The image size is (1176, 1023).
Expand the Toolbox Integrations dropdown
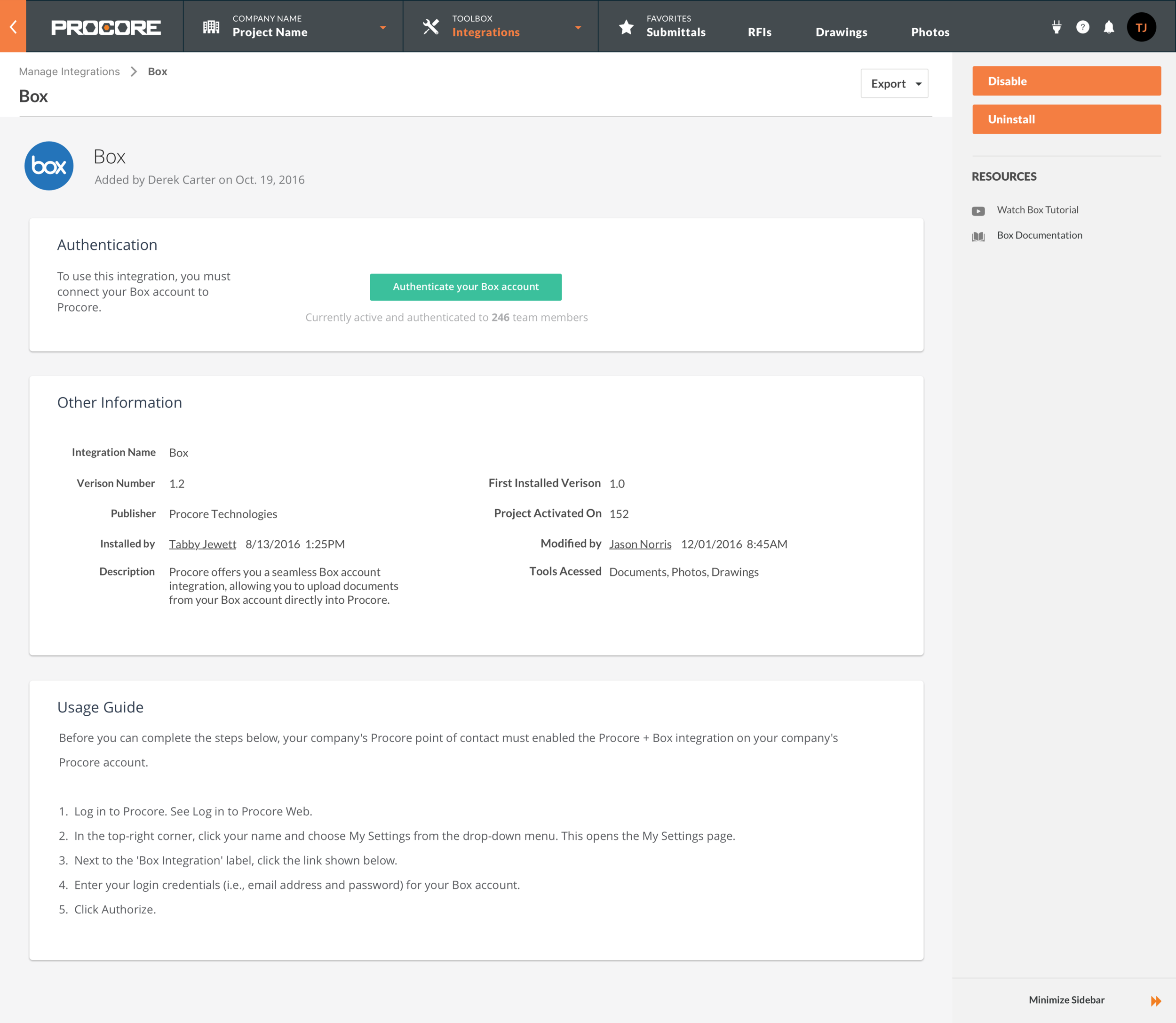pyautogui.click(x=578, y=27)
